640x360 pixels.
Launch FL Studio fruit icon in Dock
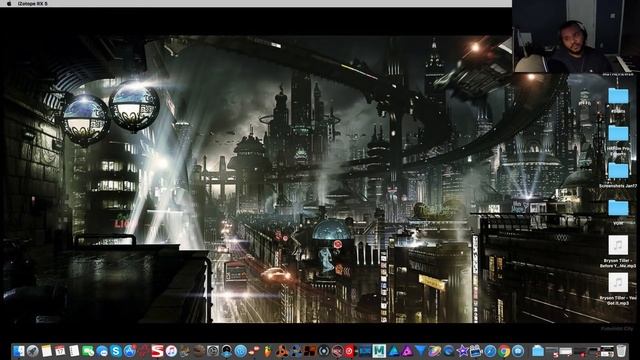click(x=268, y=351)
